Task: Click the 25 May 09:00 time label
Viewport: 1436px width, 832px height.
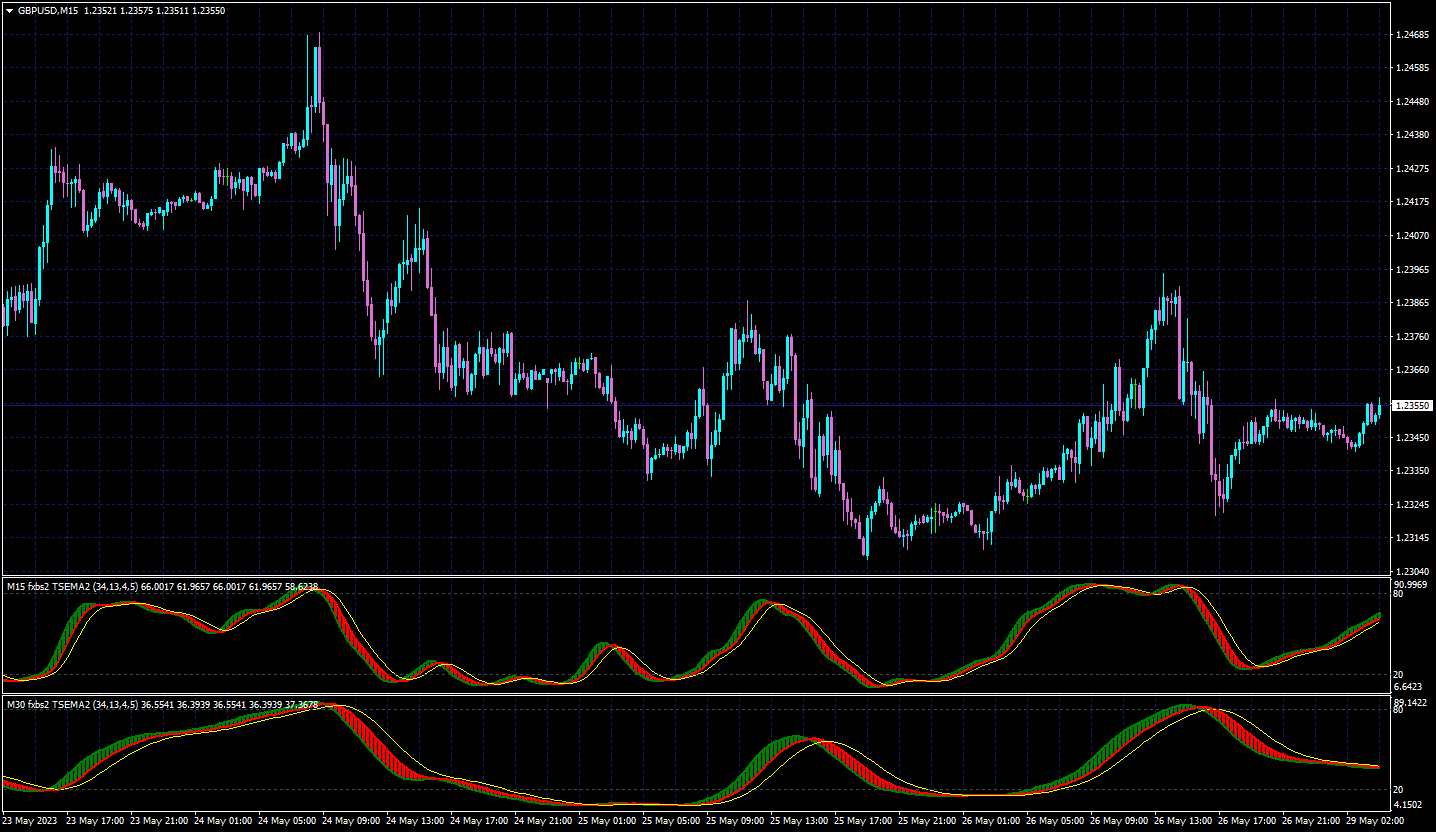Action: [735, 820]
